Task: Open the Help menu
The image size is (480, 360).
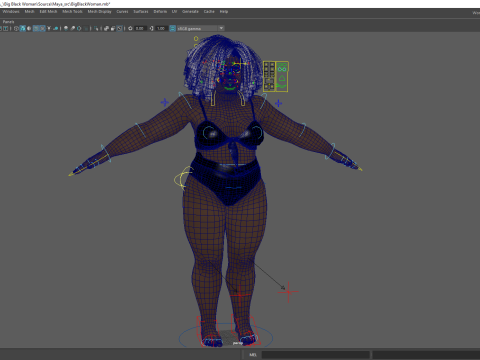Action: tap(224, 11)
